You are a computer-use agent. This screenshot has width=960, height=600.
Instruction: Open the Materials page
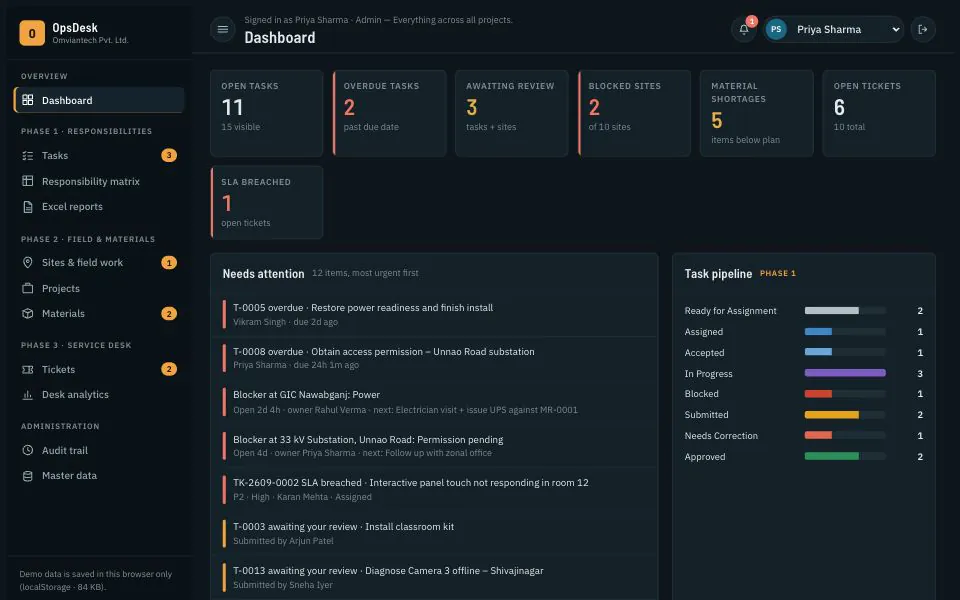click(x=99, y=313)
